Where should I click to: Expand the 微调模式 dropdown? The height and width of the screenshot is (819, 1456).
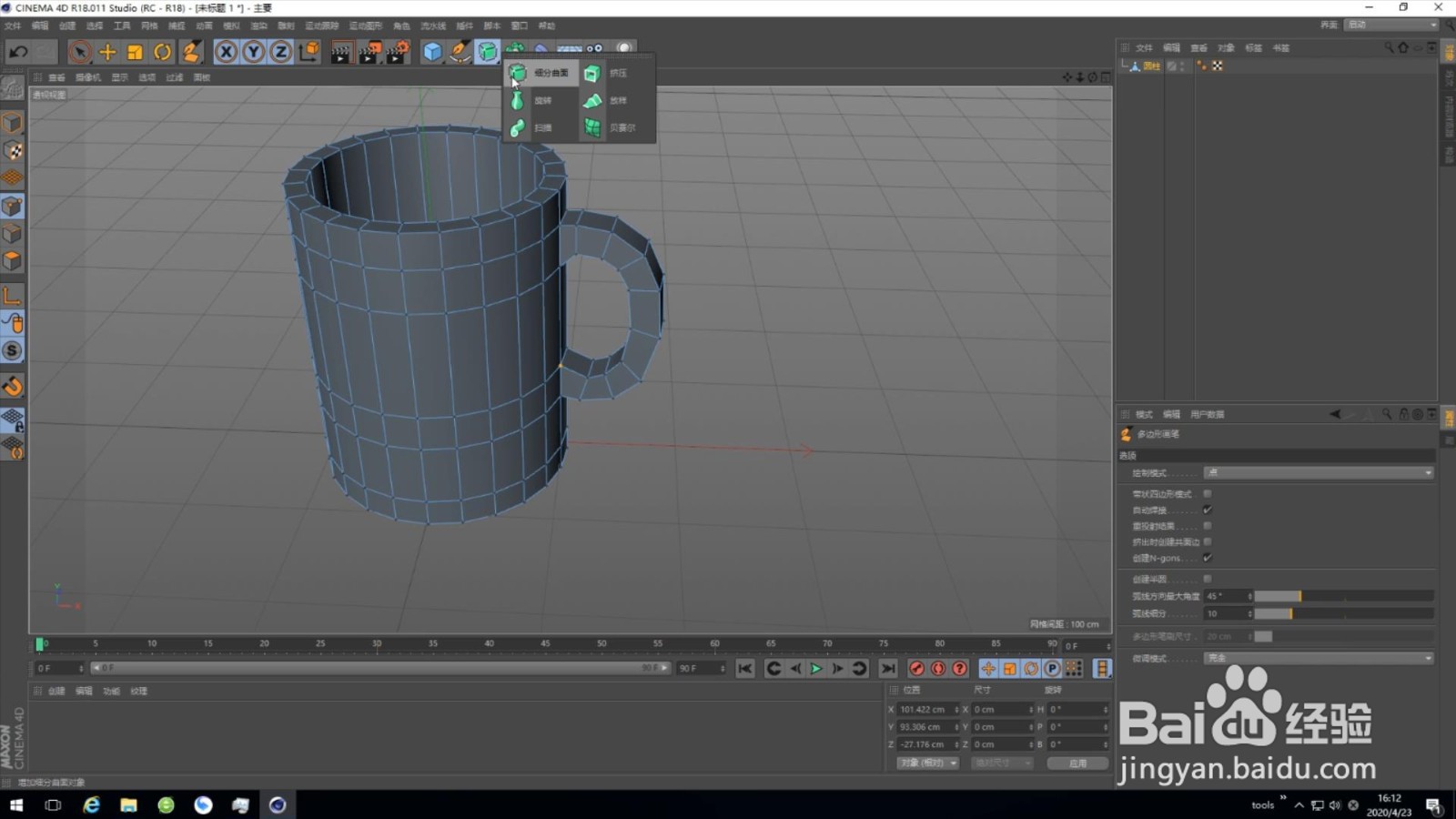point(1318,658)
